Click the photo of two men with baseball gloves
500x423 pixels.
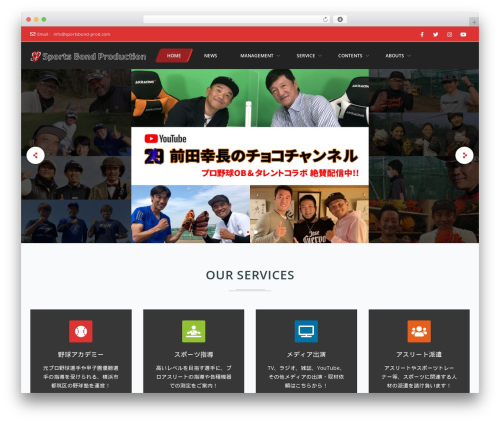tap(190, 214)
